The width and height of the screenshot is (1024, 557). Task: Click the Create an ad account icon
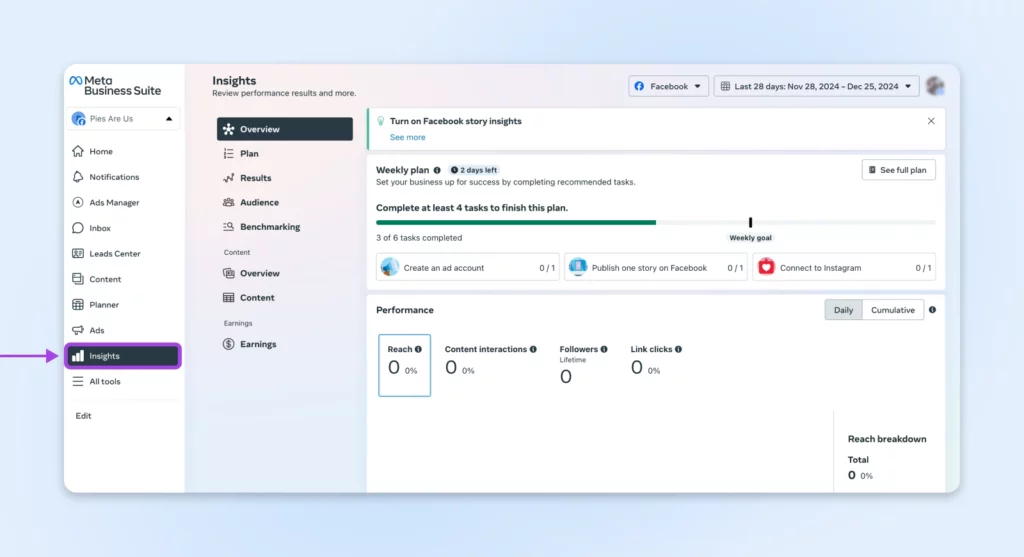[x=390, y=267]
